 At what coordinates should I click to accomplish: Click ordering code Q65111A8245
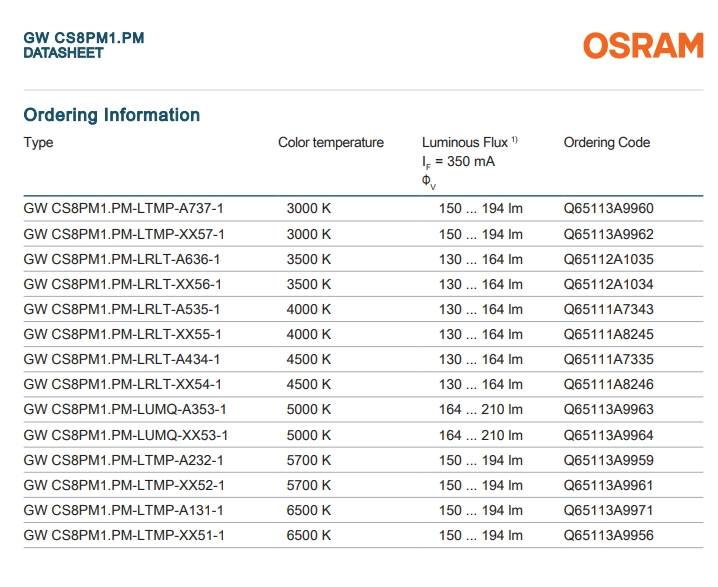(609, 334)
